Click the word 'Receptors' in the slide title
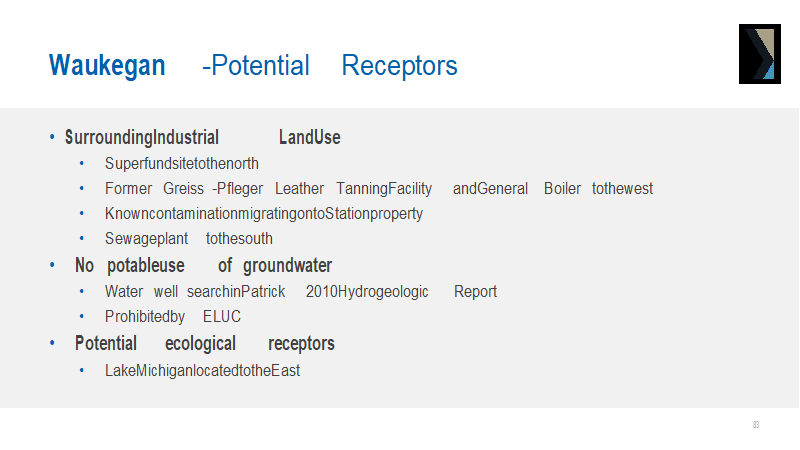Viewport: 800px width, 450px height. click(399, 66)
